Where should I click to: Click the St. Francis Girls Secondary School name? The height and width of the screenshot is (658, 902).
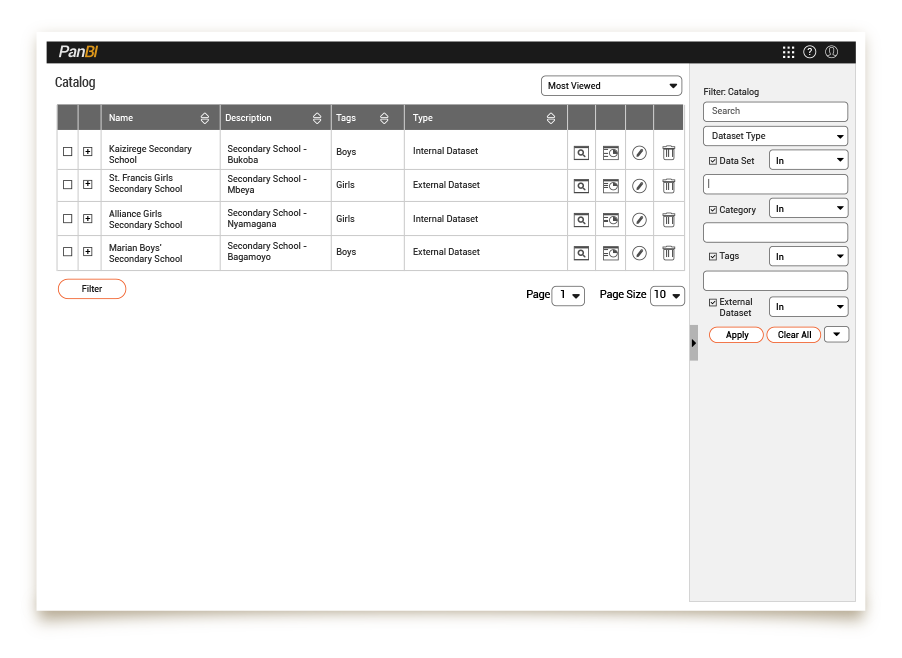point(146,183)
